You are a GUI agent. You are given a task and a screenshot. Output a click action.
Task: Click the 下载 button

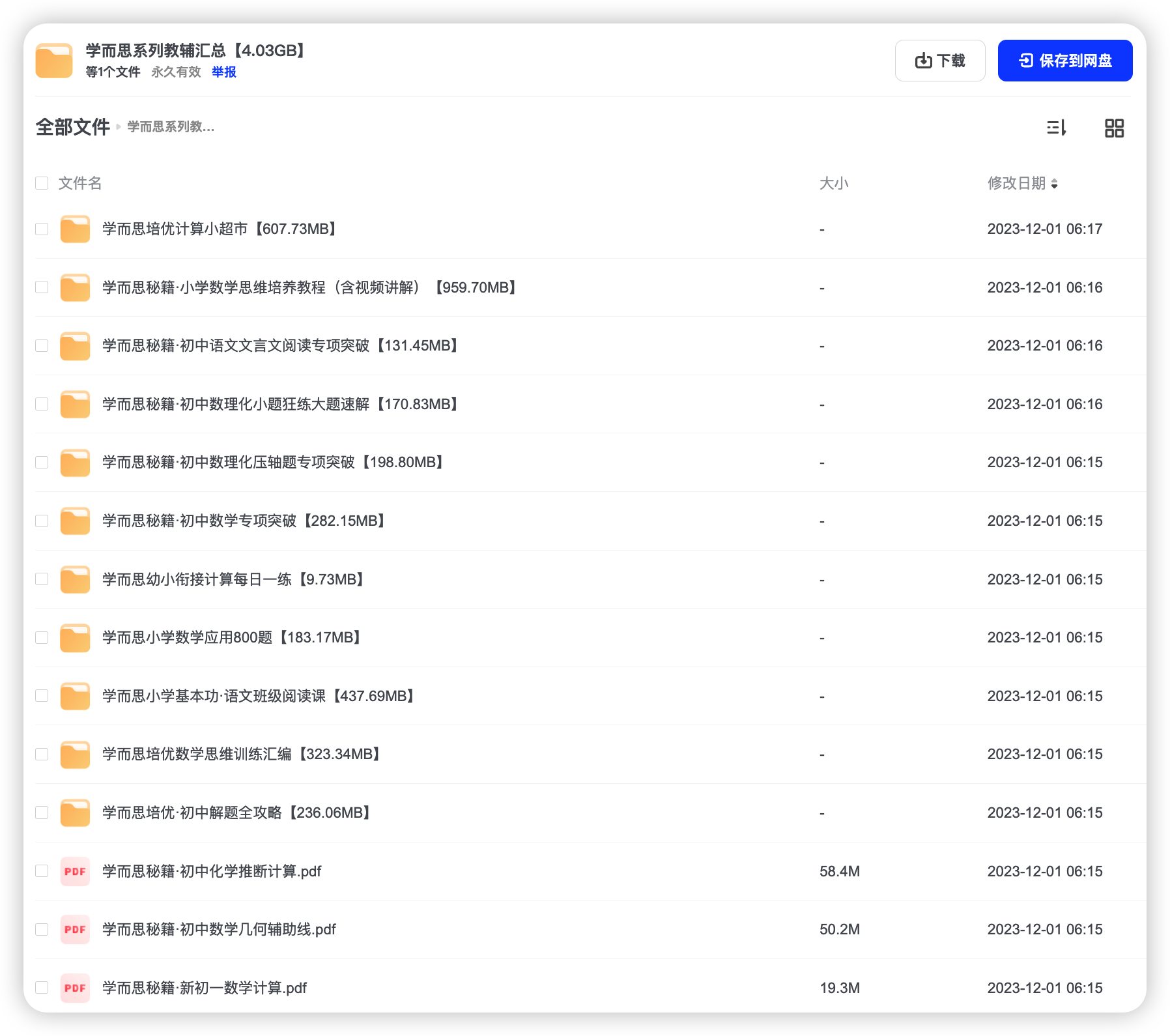point(940,61)
